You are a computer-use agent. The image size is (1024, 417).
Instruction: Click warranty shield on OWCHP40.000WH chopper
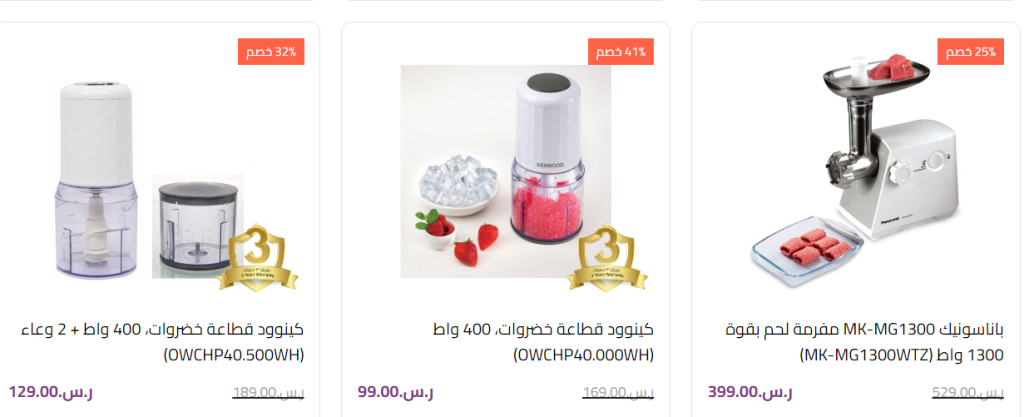(607, 258)
